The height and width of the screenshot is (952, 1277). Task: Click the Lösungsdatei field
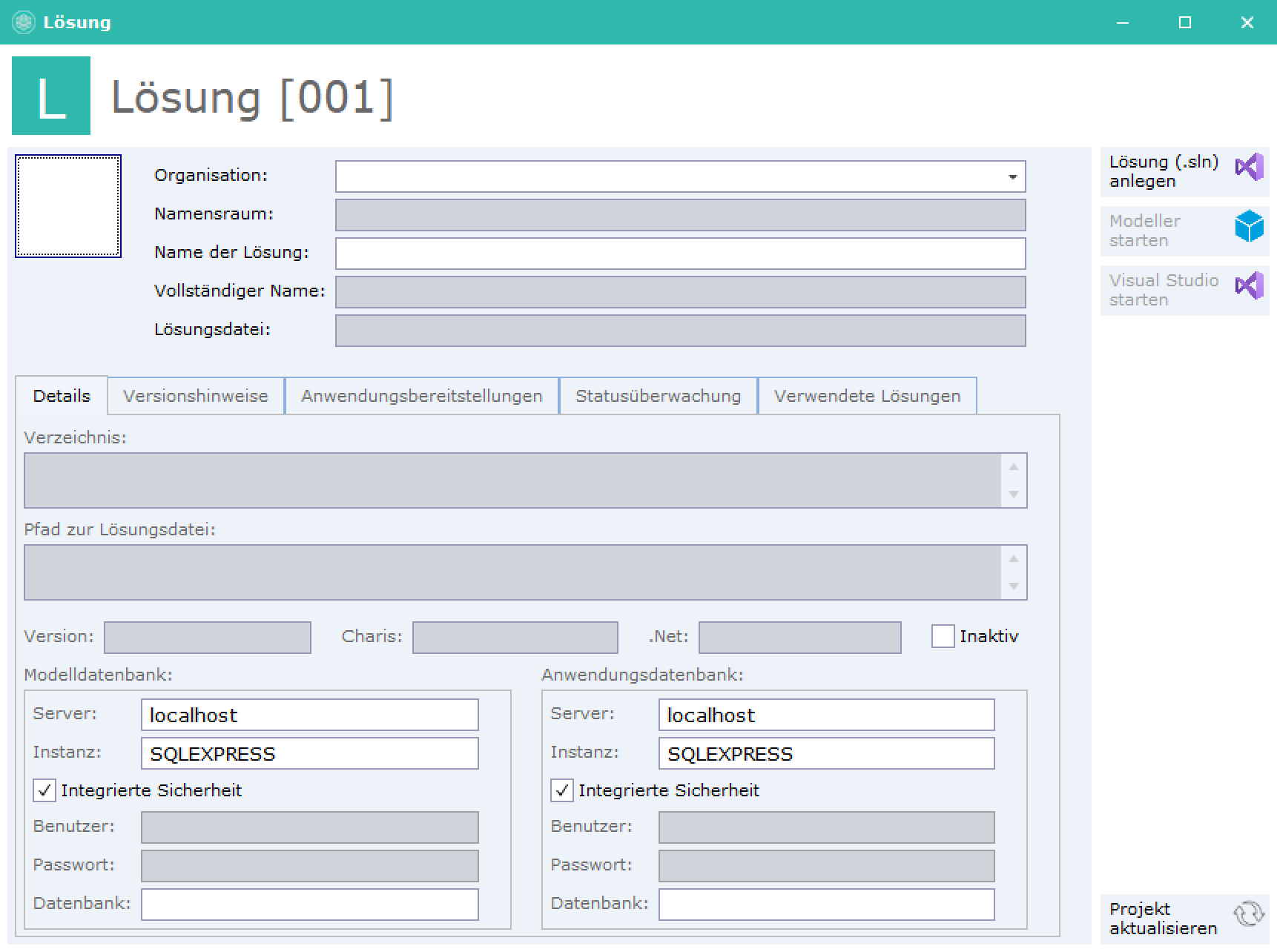click(681, 331)
